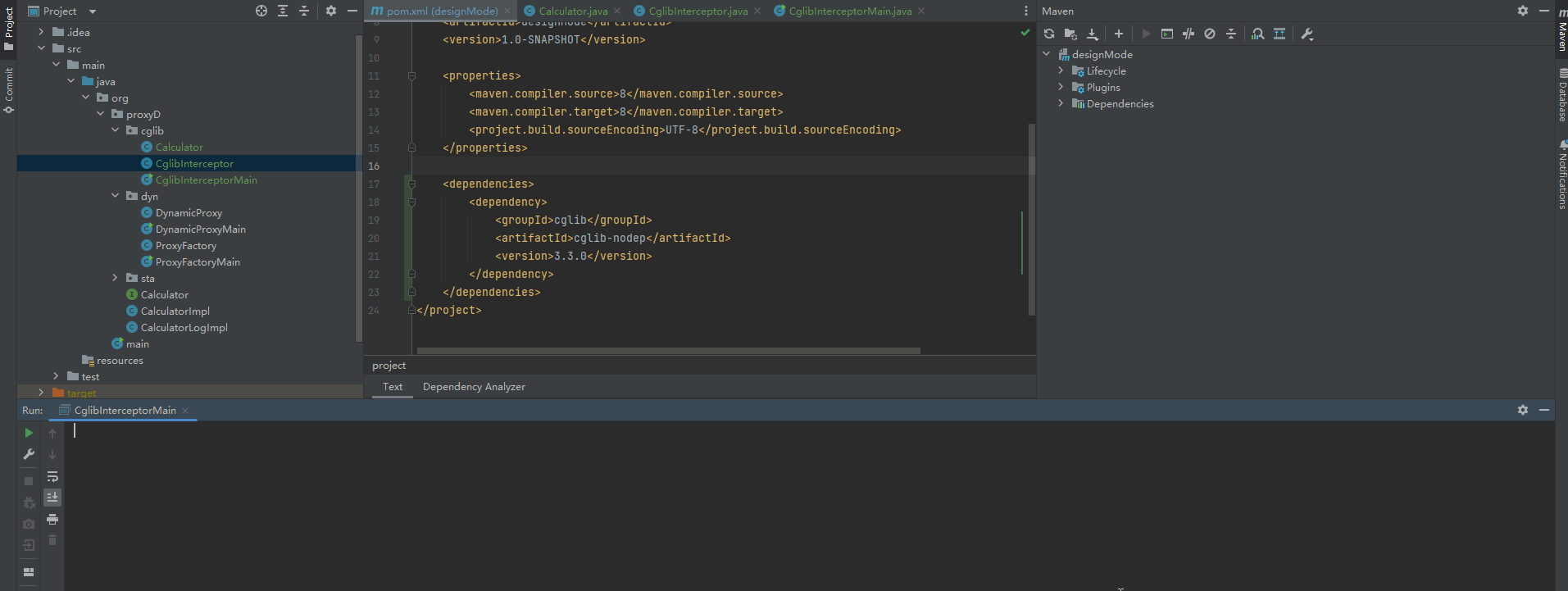Click editor vertical scrollbar

pyautogui.click(x=1031, y=219)
